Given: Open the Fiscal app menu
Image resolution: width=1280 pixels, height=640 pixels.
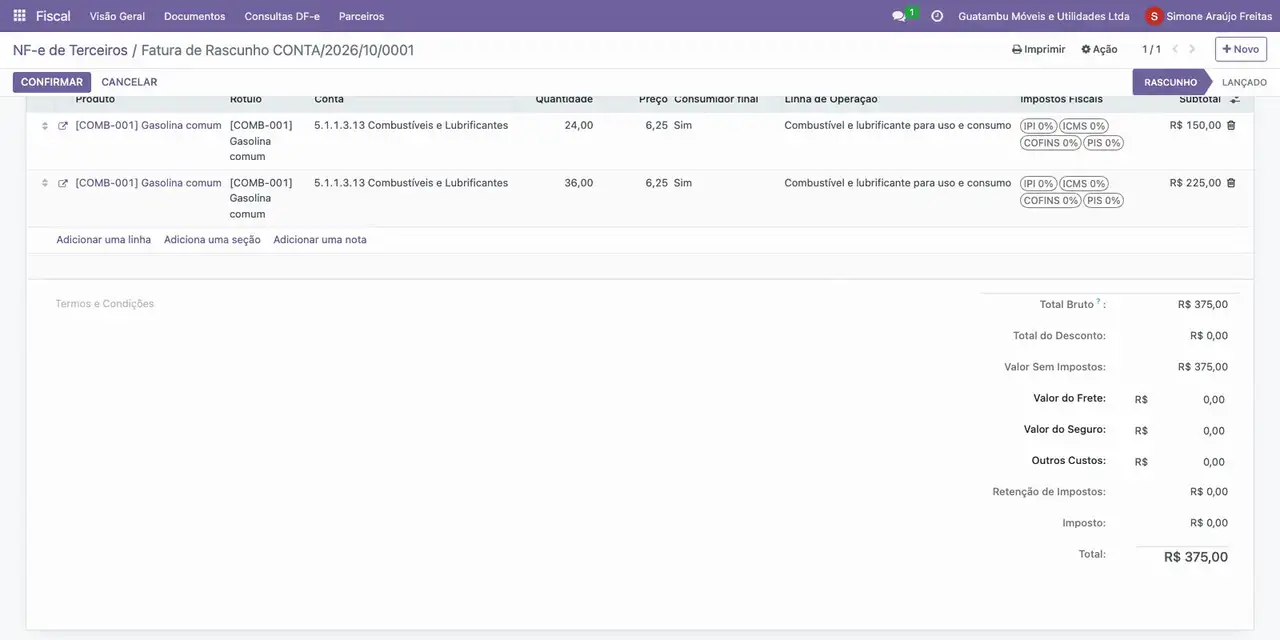Looking at the screenshot, I should [53, 16].
